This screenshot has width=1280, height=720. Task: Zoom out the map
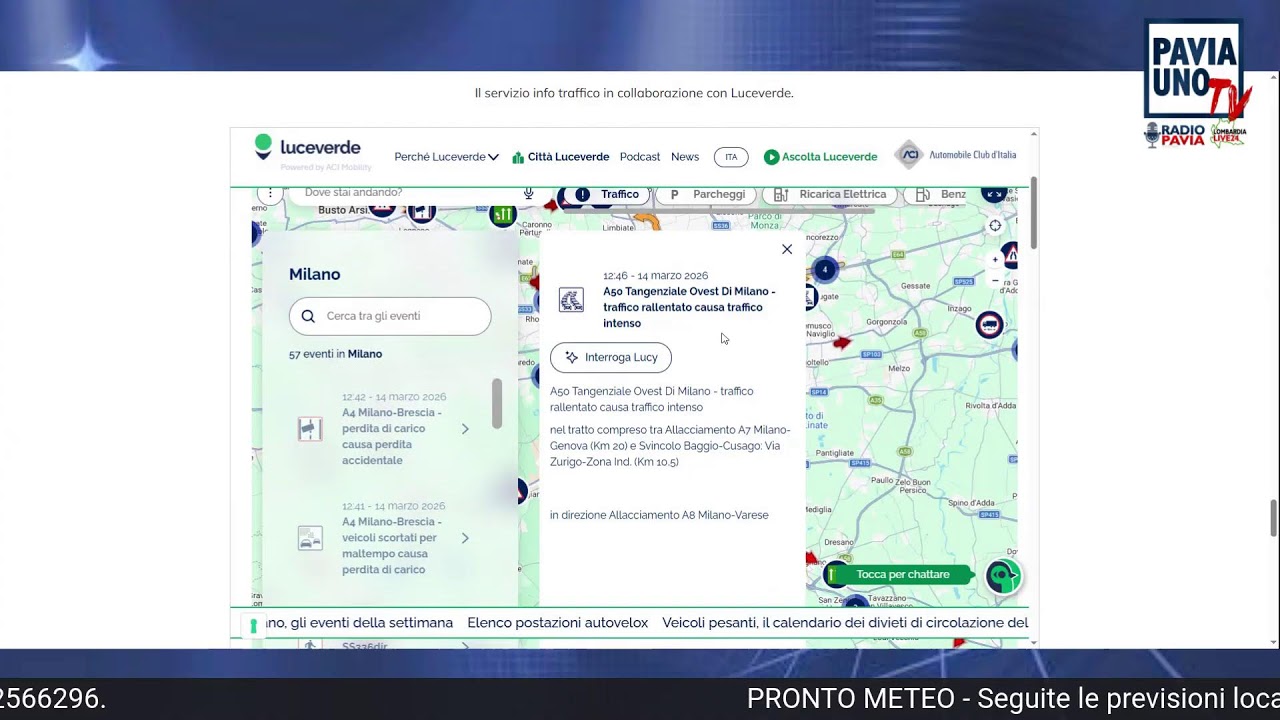(995, 280)
